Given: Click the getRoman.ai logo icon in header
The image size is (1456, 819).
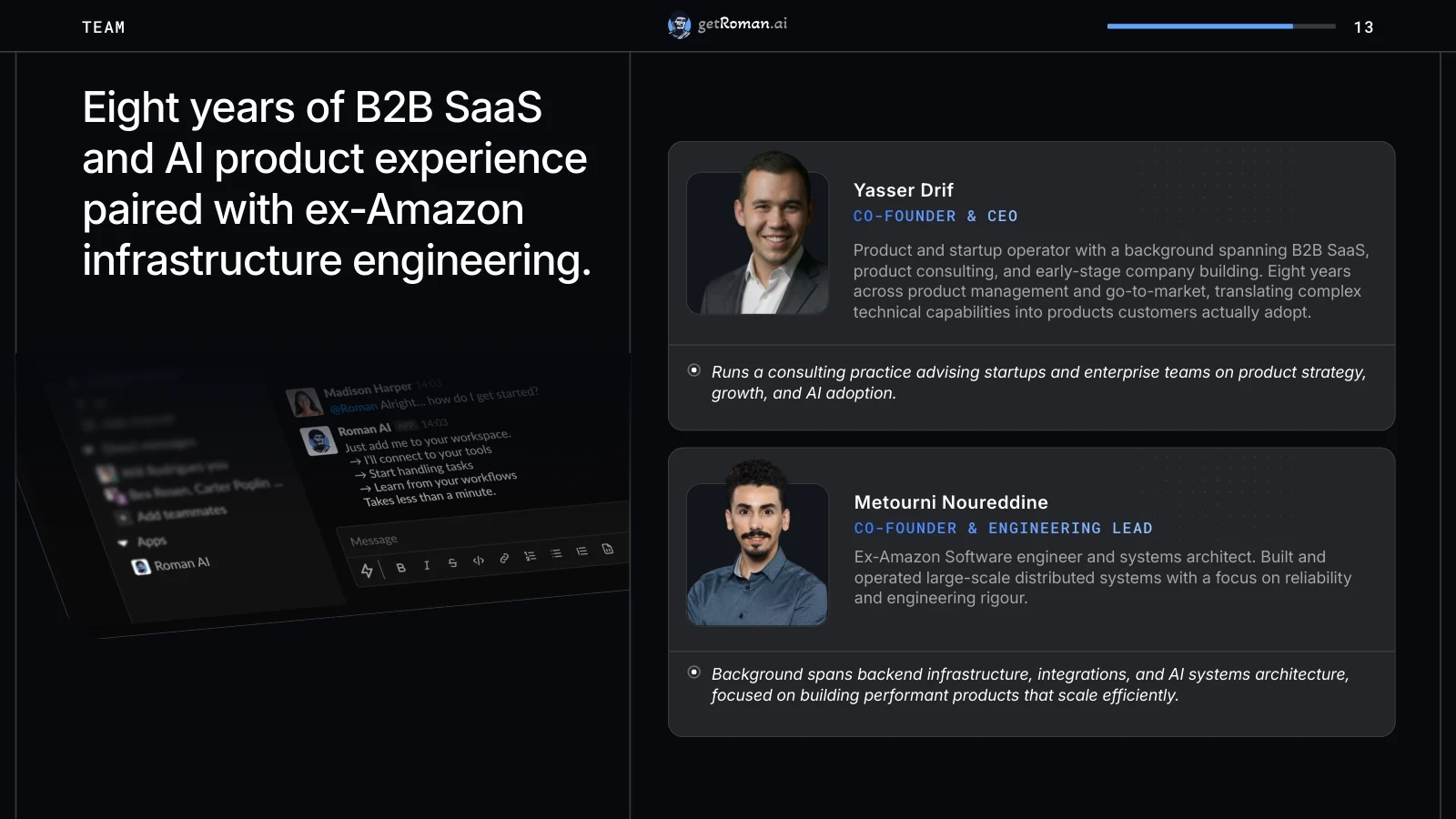Looking at the screenshot, I should pos(679,25).
